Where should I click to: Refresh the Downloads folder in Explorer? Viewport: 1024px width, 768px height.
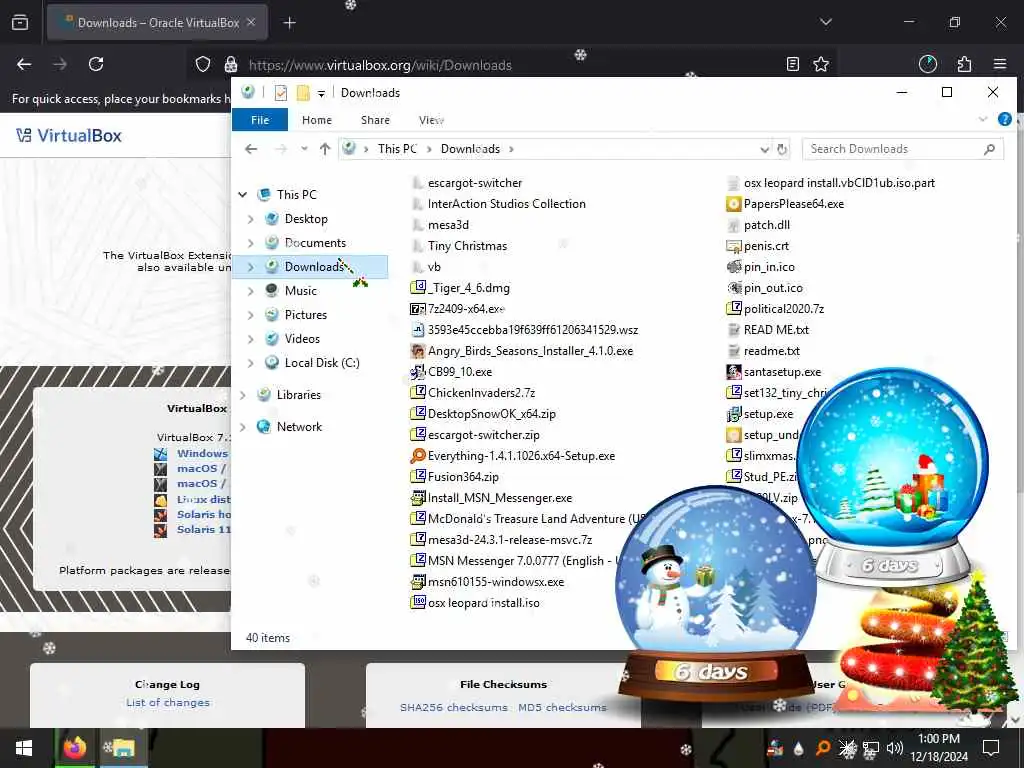[782, 149]
